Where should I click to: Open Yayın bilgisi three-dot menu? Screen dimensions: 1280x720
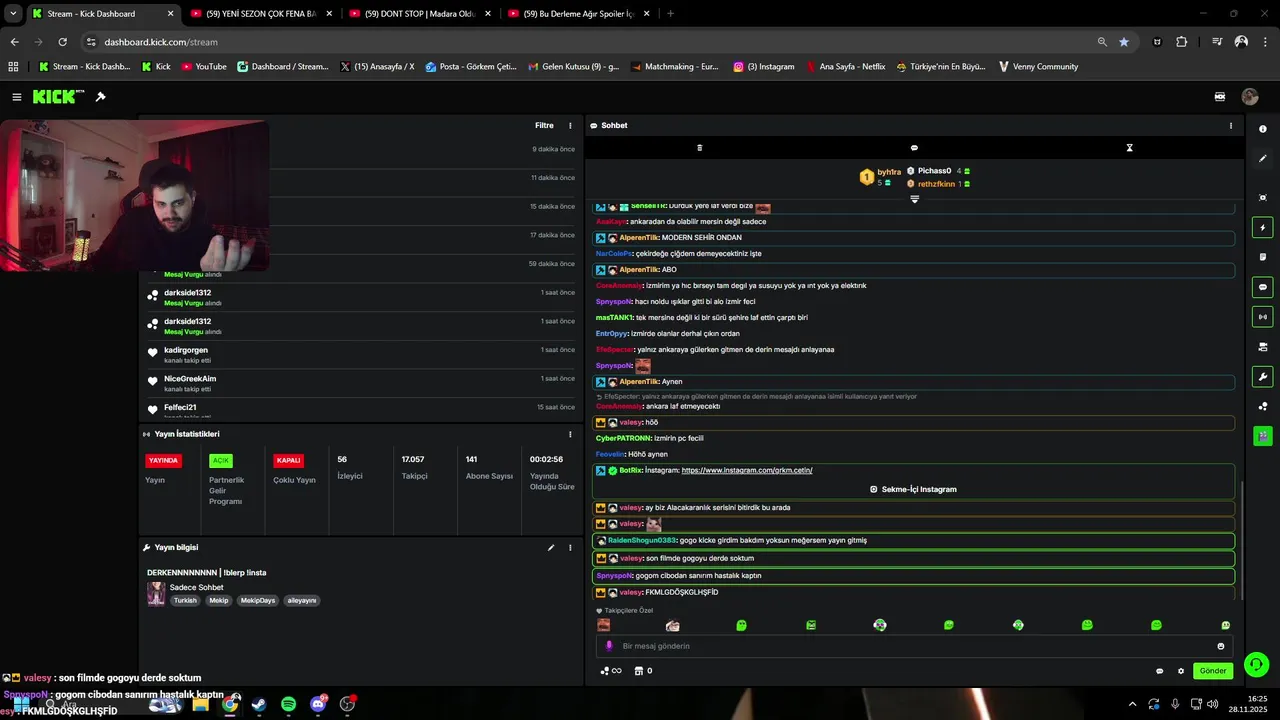pyautogui.click(x=571, y=548)
